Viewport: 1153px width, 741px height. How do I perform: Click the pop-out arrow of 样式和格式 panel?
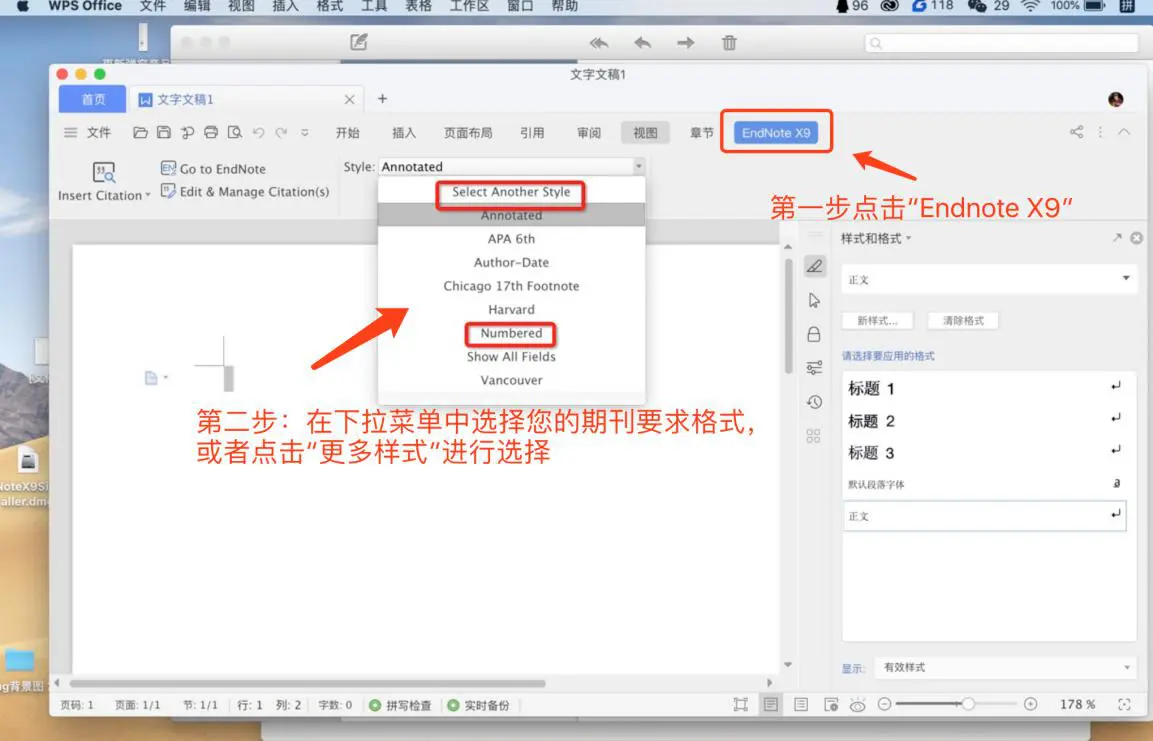1117,238
